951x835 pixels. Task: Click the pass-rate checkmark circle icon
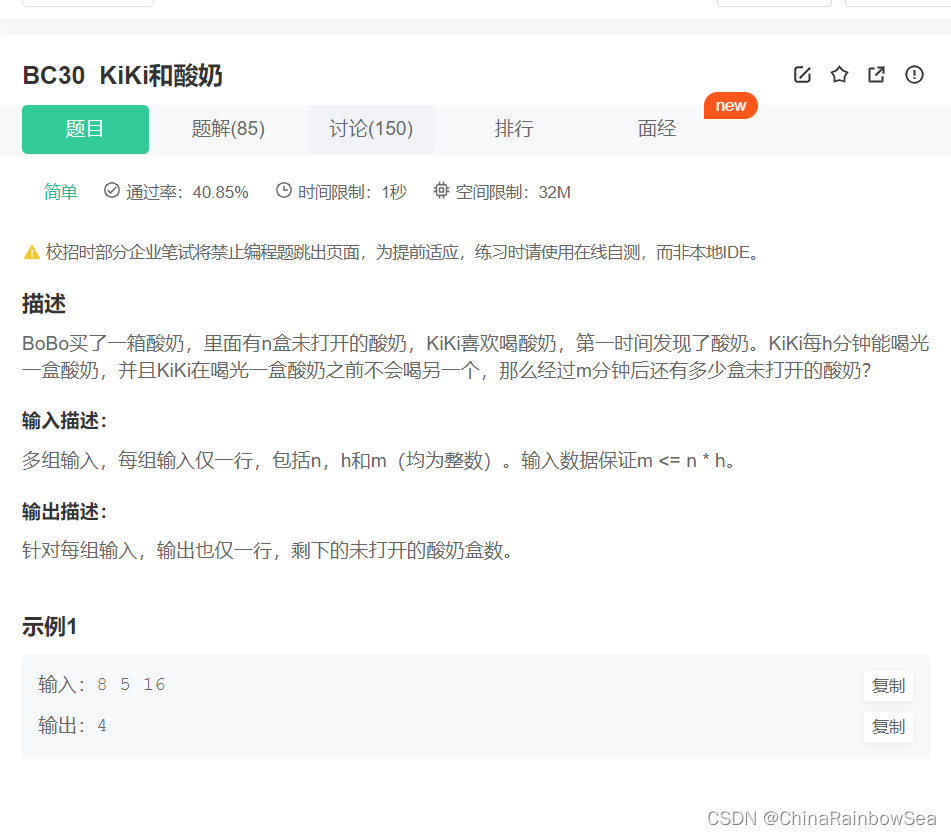pyautogui.click(x=112, y=190)
